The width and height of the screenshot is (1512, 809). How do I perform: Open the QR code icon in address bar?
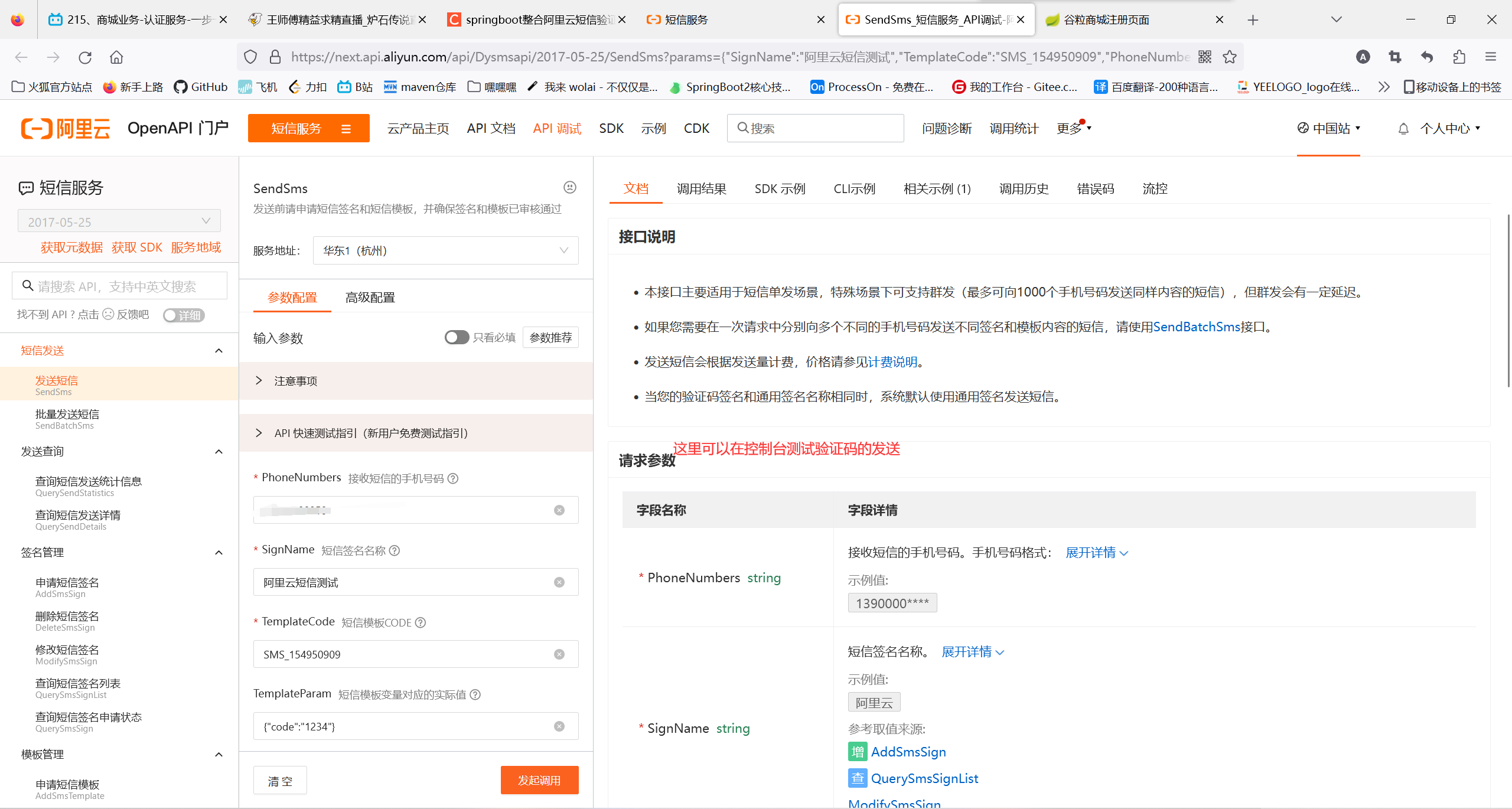click(1204, 57)
